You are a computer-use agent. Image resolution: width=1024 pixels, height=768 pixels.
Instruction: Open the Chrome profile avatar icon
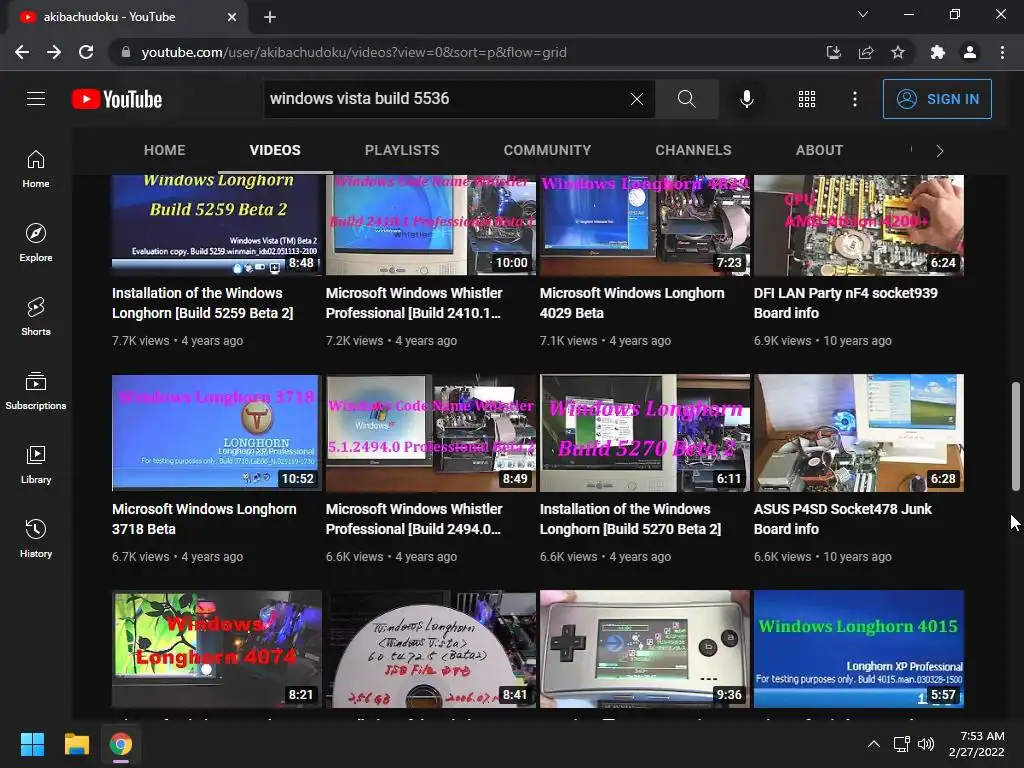[x=970, y=52]
